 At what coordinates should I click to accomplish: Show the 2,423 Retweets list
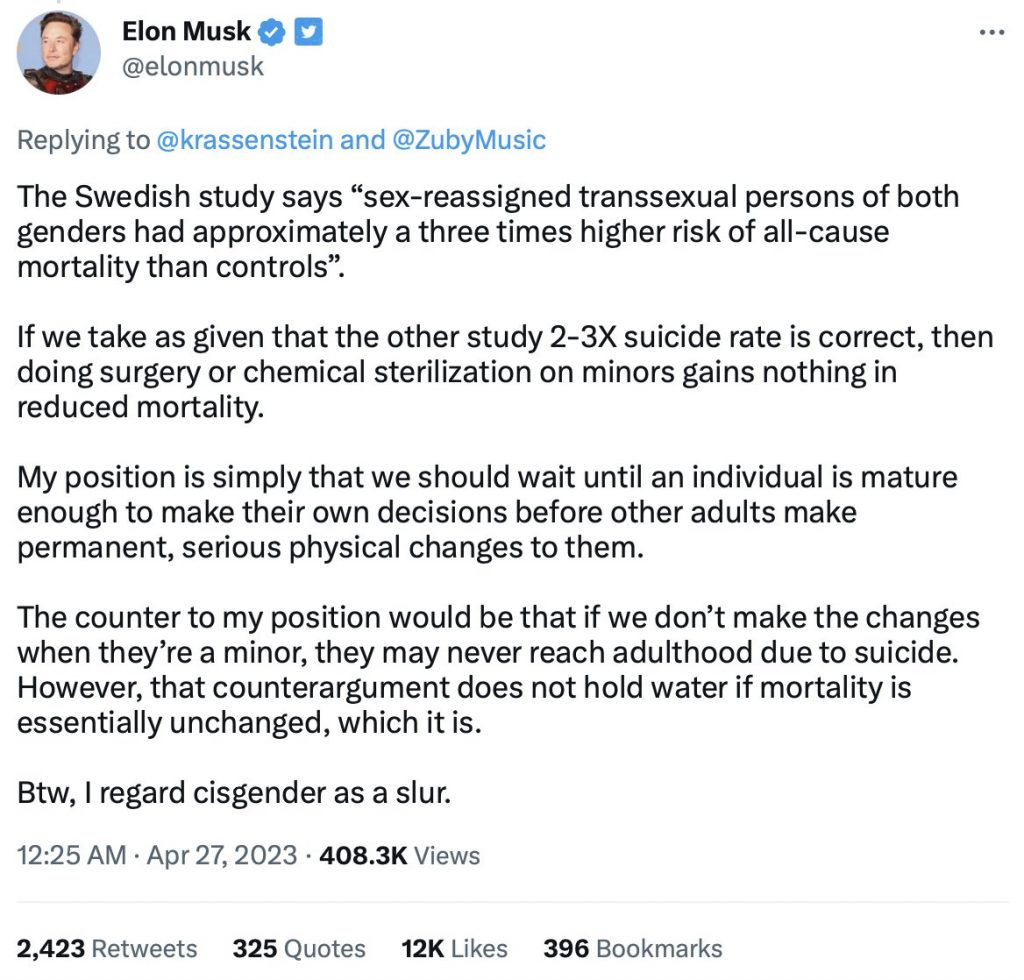click(x=107, y=948)
